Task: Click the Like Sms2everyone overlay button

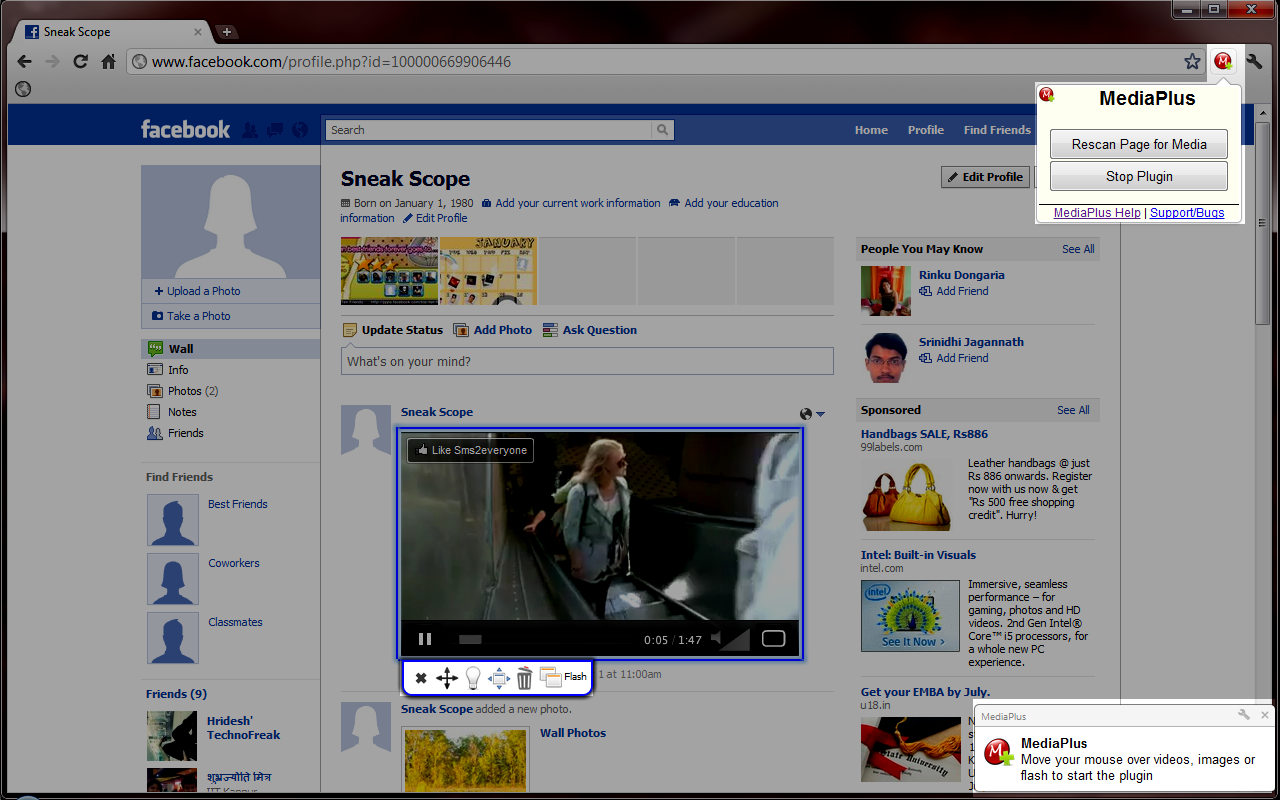Action: pos(470,450)
